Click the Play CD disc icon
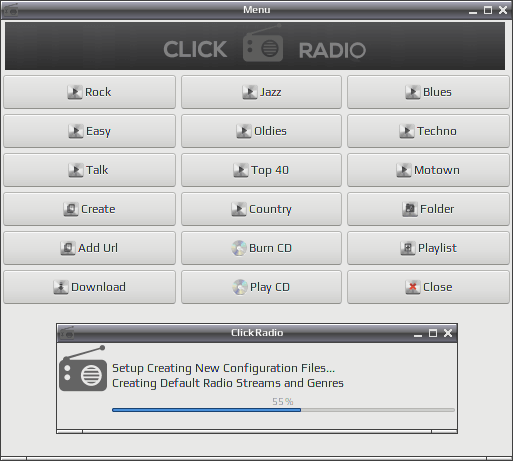The width and height of the screenshot is (513, 461). click(x=240, y=287)
